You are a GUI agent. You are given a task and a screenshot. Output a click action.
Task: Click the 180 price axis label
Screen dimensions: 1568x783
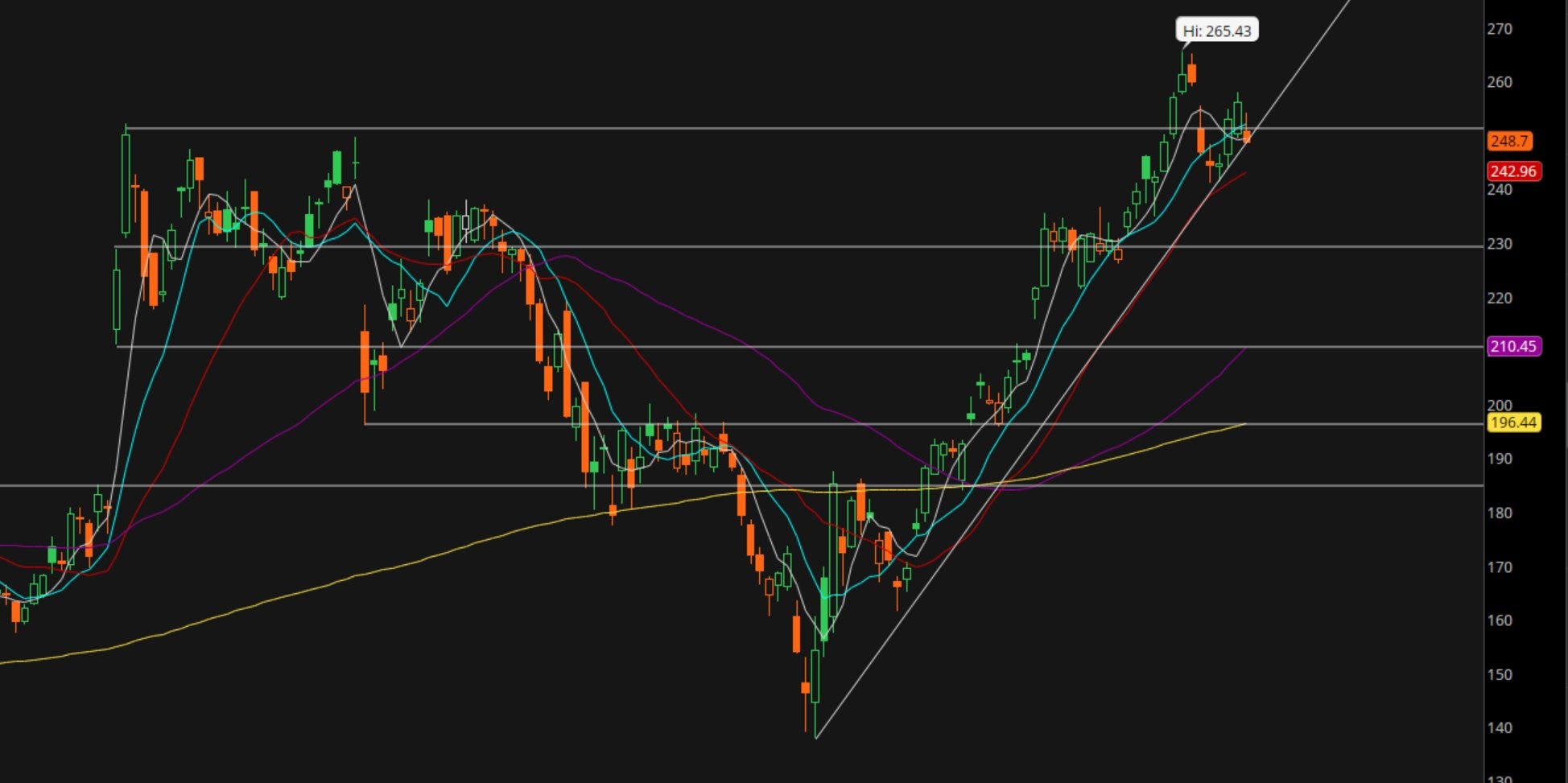(x=1500, y=513)
